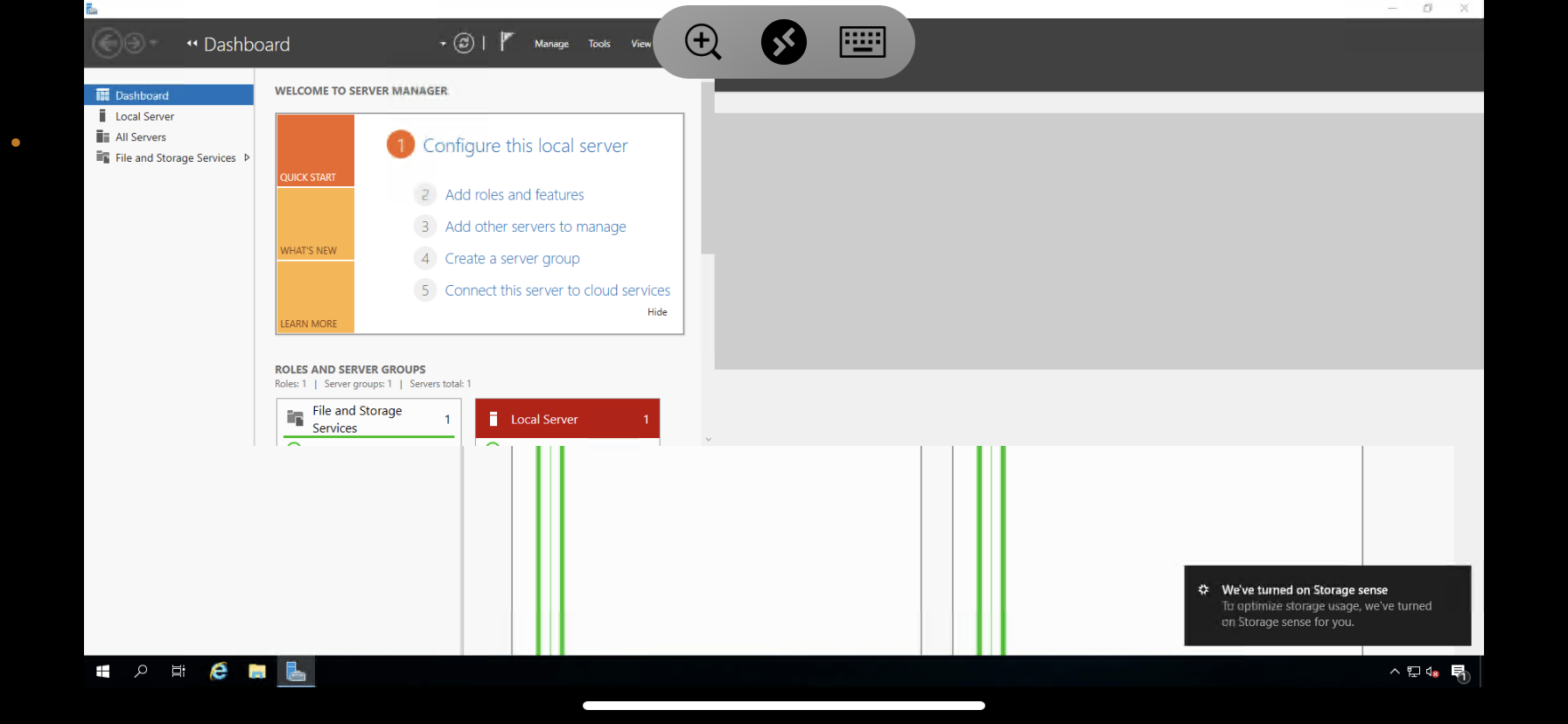Viewport: 1568px width, 724px height.
Task: Open the Action Center notification icon
Action: (x=1459, y=672)
